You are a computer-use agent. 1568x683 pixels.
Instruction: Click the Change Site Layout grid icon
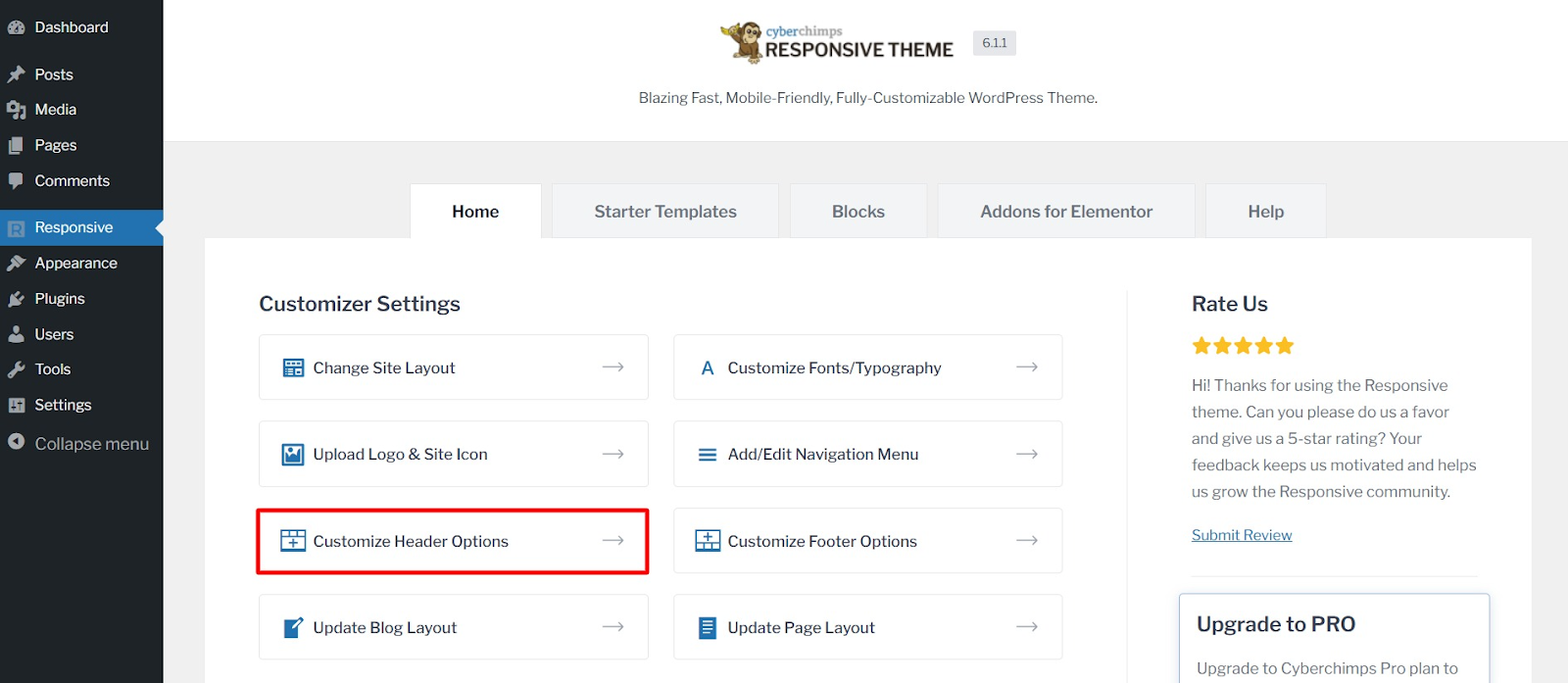tap(293, 367)
